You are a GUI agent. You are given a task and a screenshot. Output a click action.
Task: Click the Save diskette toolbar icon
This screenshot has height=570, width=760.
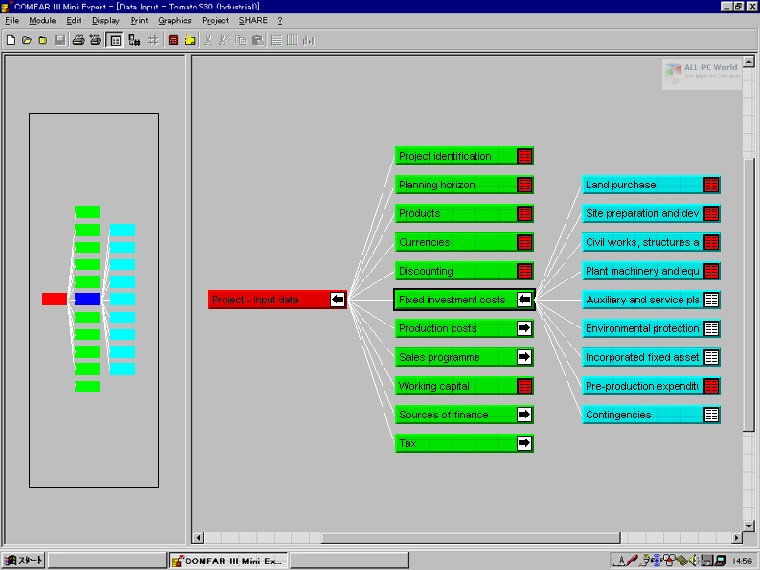tap(60, 40)
